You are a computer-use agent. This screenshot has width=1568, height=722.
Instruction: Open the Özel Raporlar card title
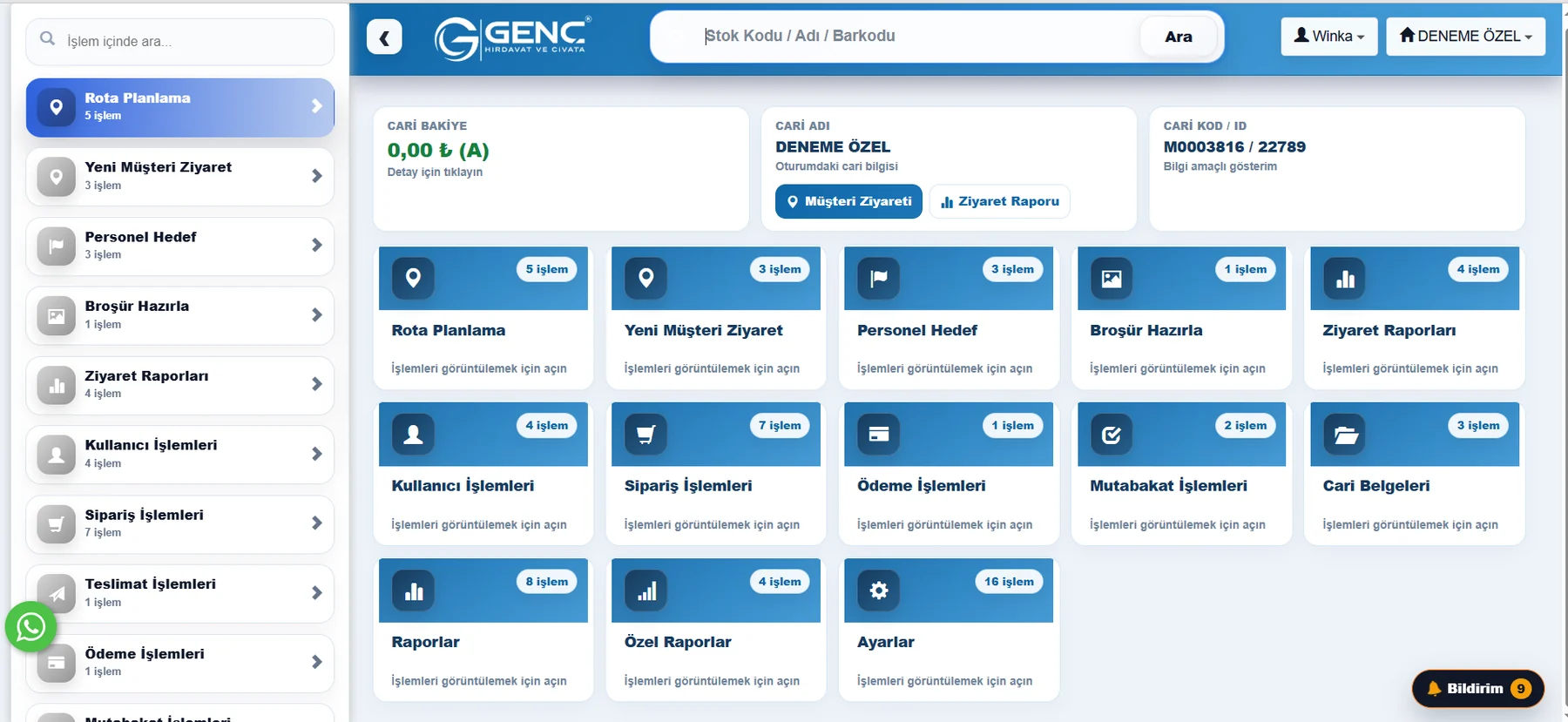(678, 643)
